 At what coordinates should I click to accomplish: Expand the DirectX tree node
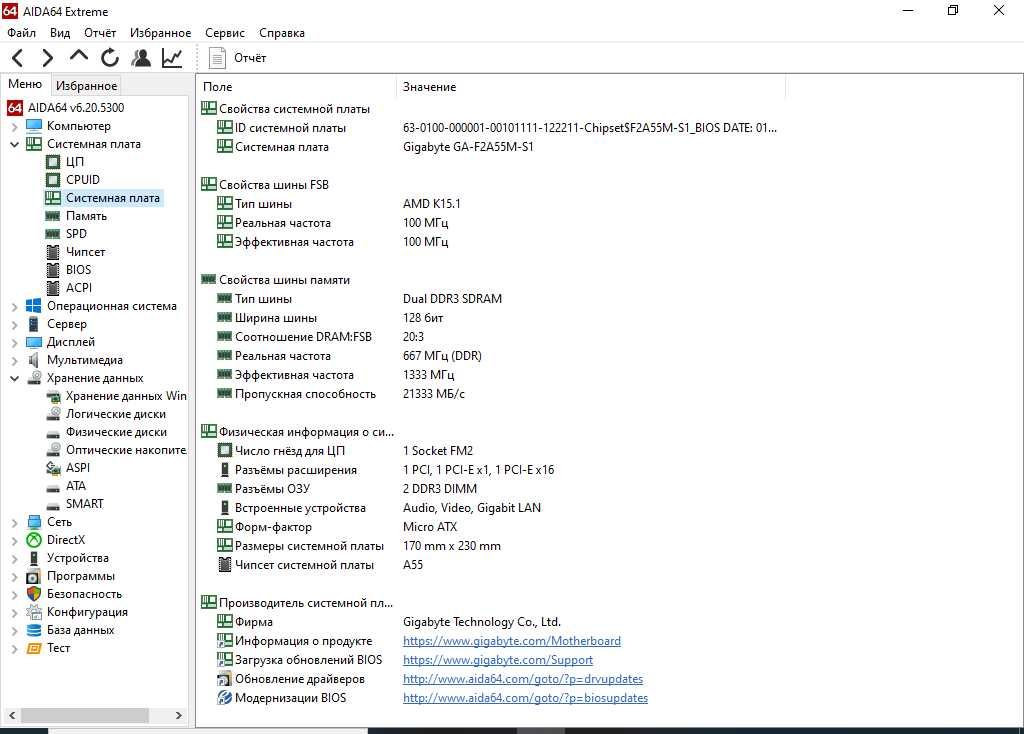point(14,540)
